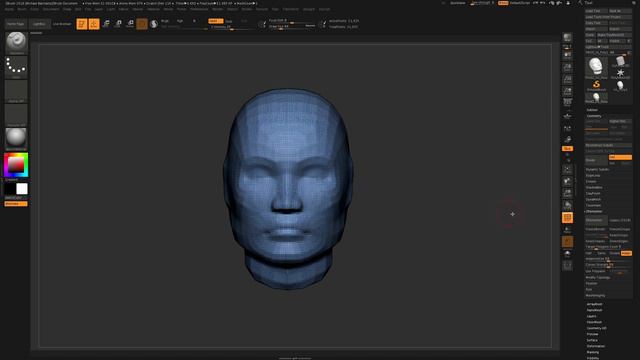Toggle the Ghost transparency icon

pos(567,242)
